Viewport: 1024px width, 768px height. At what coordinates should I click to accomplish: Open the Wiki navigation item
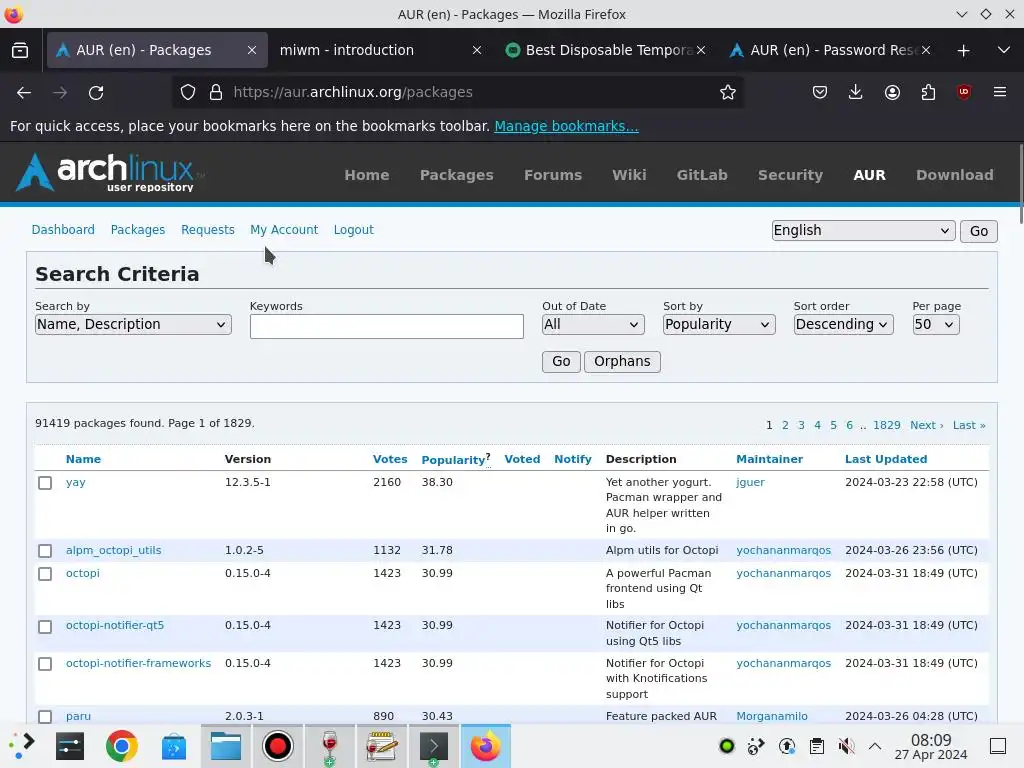tap(629, 175)
